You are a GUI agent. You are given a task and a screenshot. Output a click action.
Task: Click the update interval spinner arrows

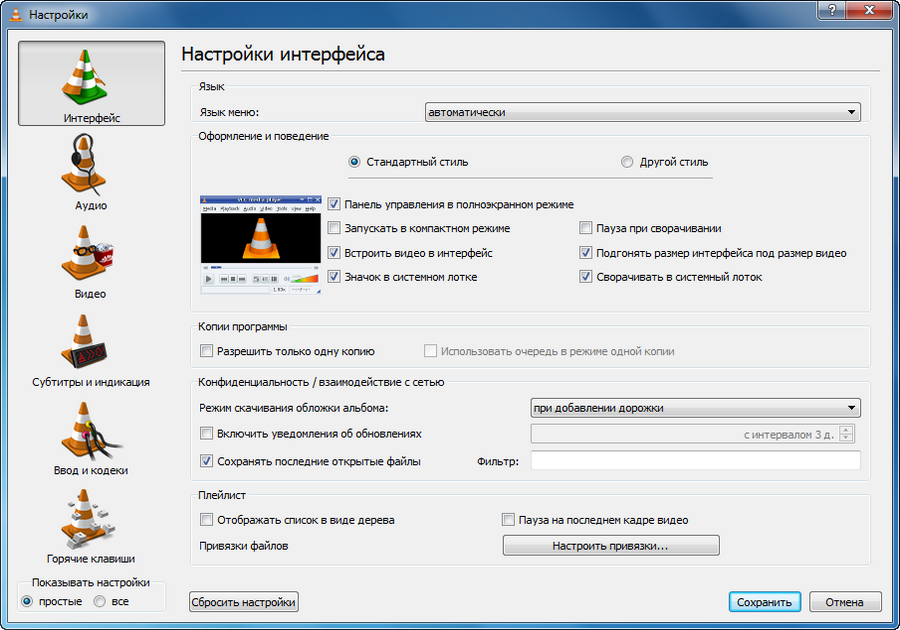click(x=847, y=434)
